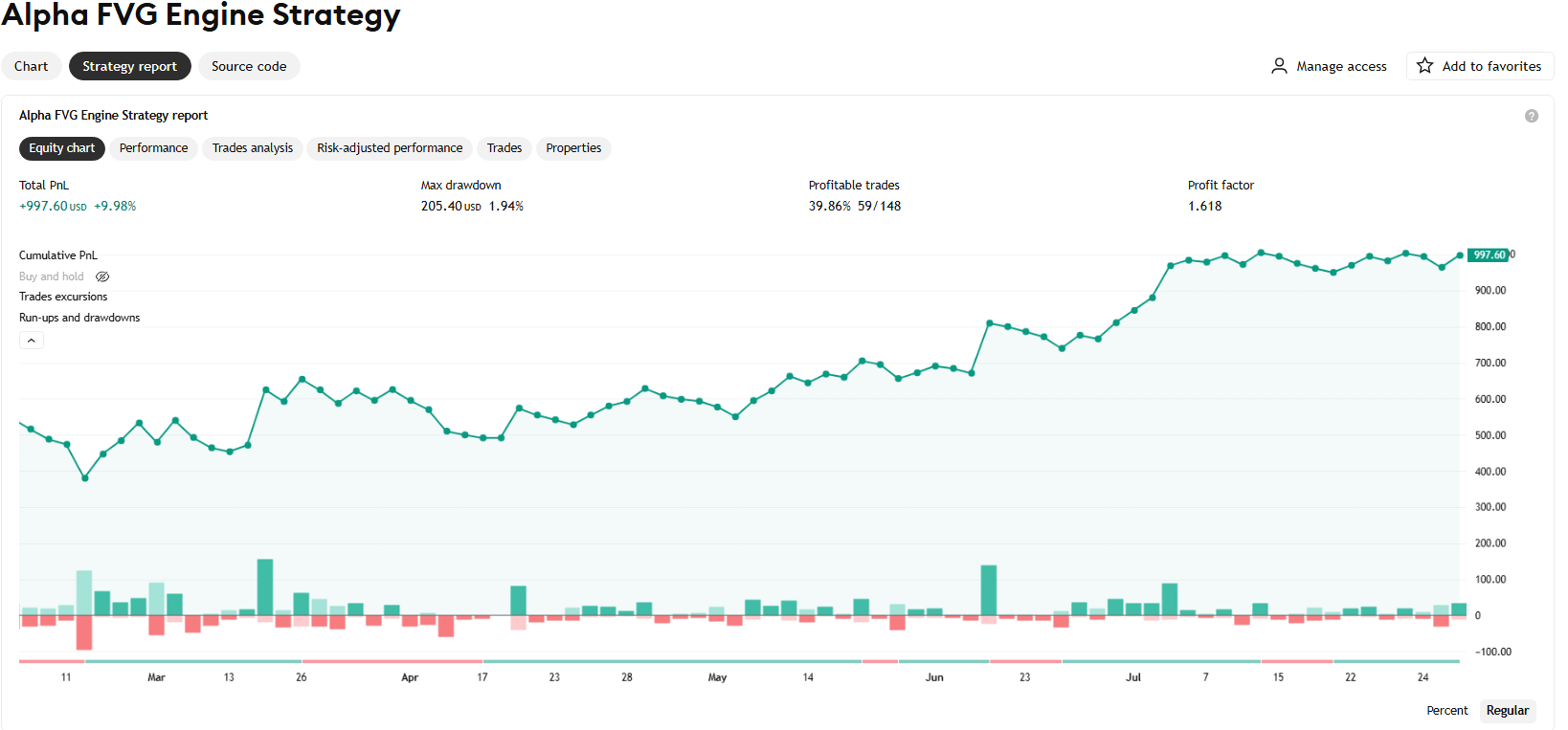Click the star icon beside Add to favorites

coord(1425,66)
